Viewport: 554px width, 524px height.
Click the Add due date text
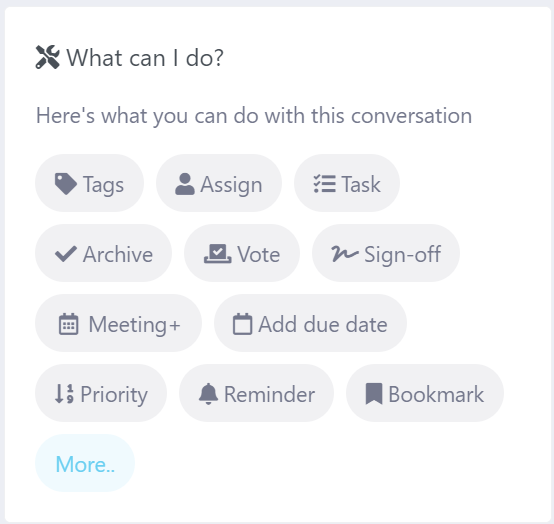[323, 324]
